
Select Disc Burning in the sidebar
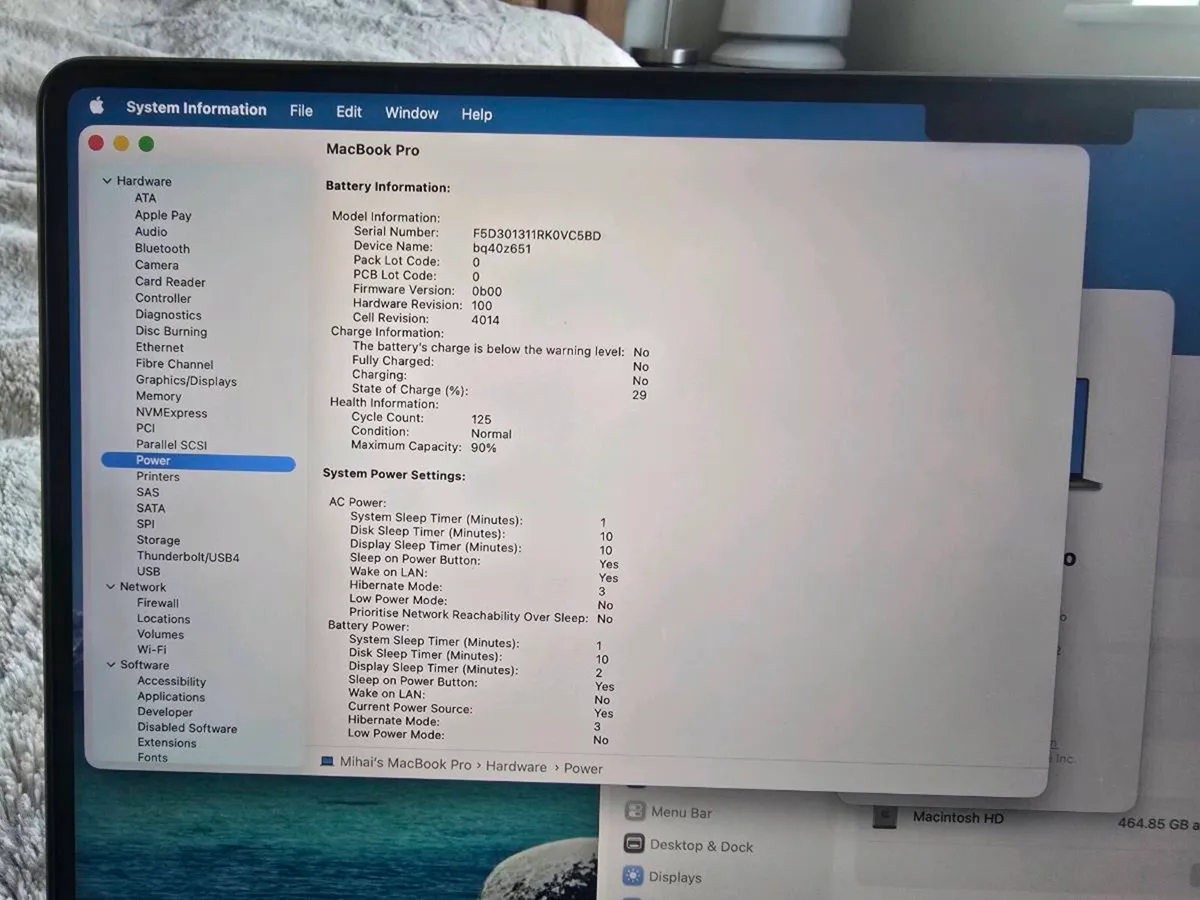pyautogui.click(x=171, y=331)
